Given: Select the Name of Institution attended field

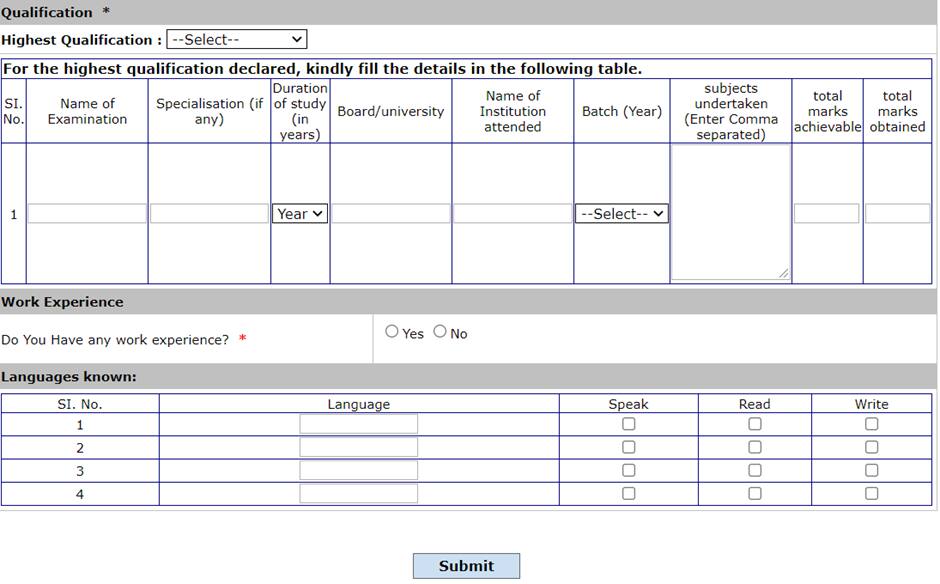Looking at the screenshot, I should [x=513, y=214].
